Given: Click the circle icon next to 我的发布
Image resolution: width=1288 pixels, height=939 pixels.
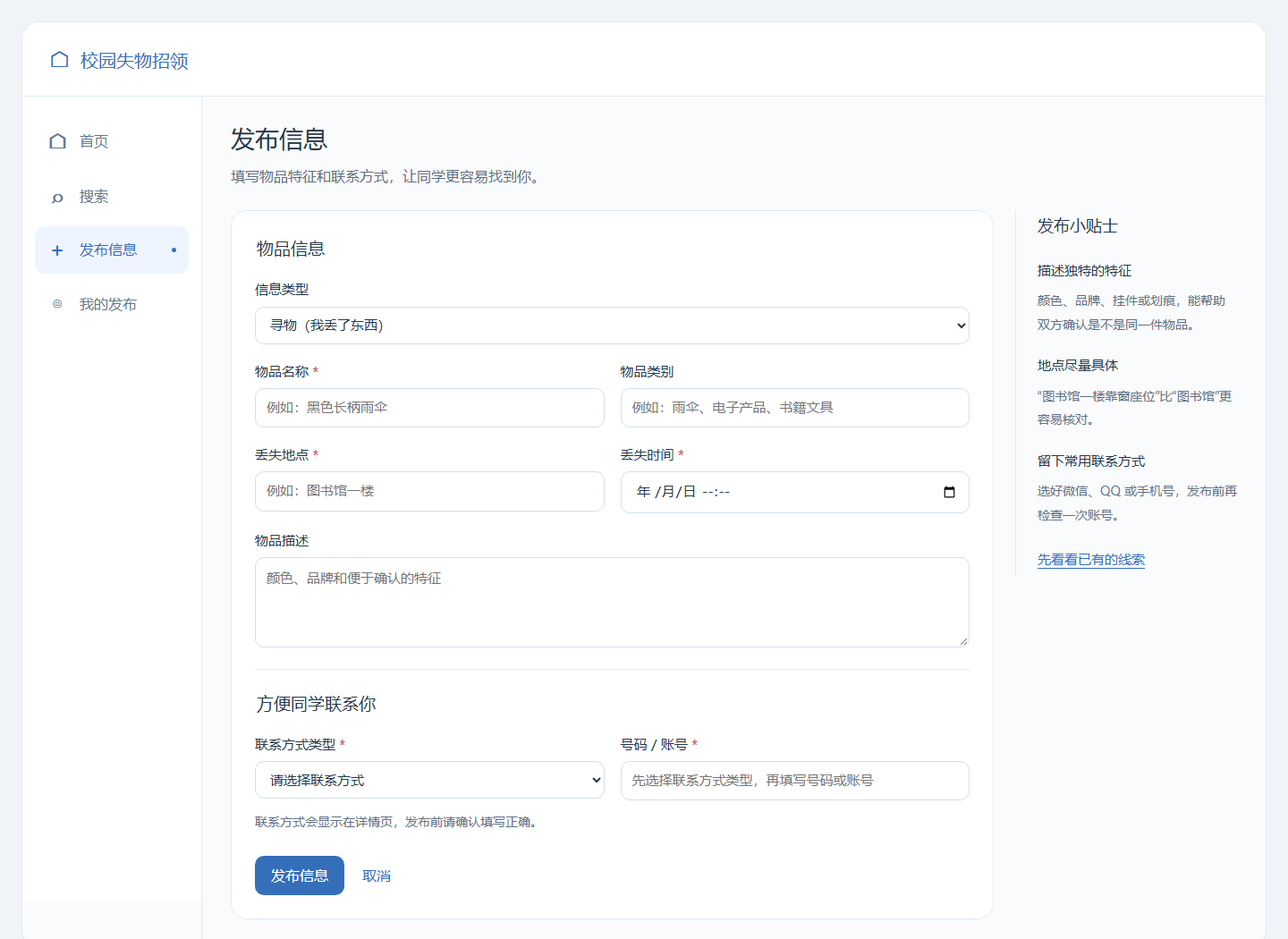Looking at the screenshot, I should coord(57,304).
